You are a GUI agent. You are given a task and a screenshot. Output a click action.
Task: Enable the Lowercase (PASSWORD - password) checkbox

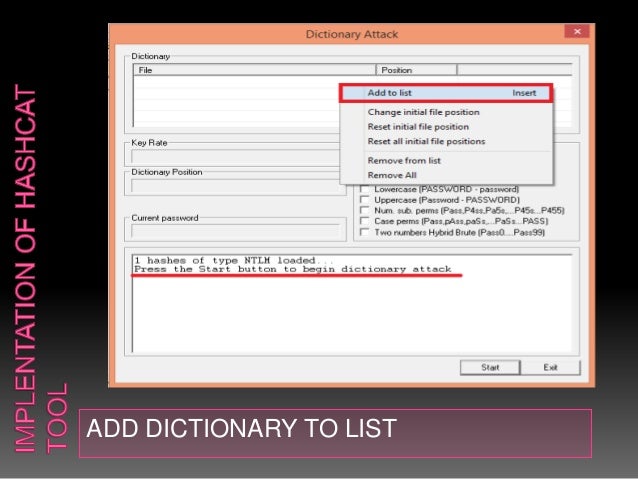click(365, 189)
